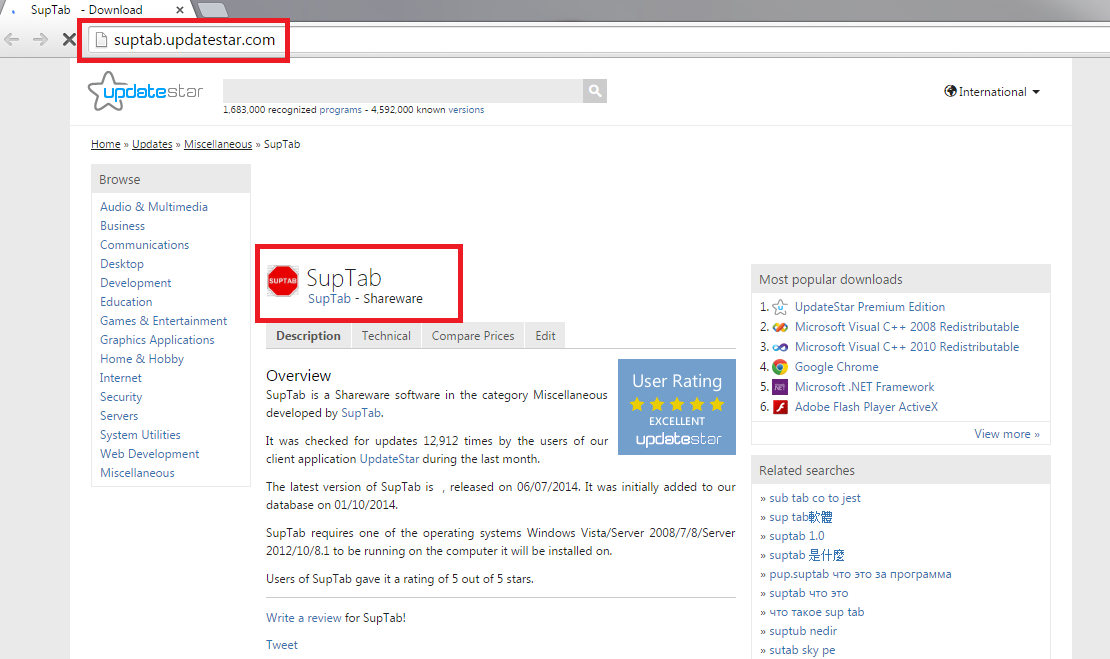Click the Google Chrome icon in popular downloads

[780, 367]
